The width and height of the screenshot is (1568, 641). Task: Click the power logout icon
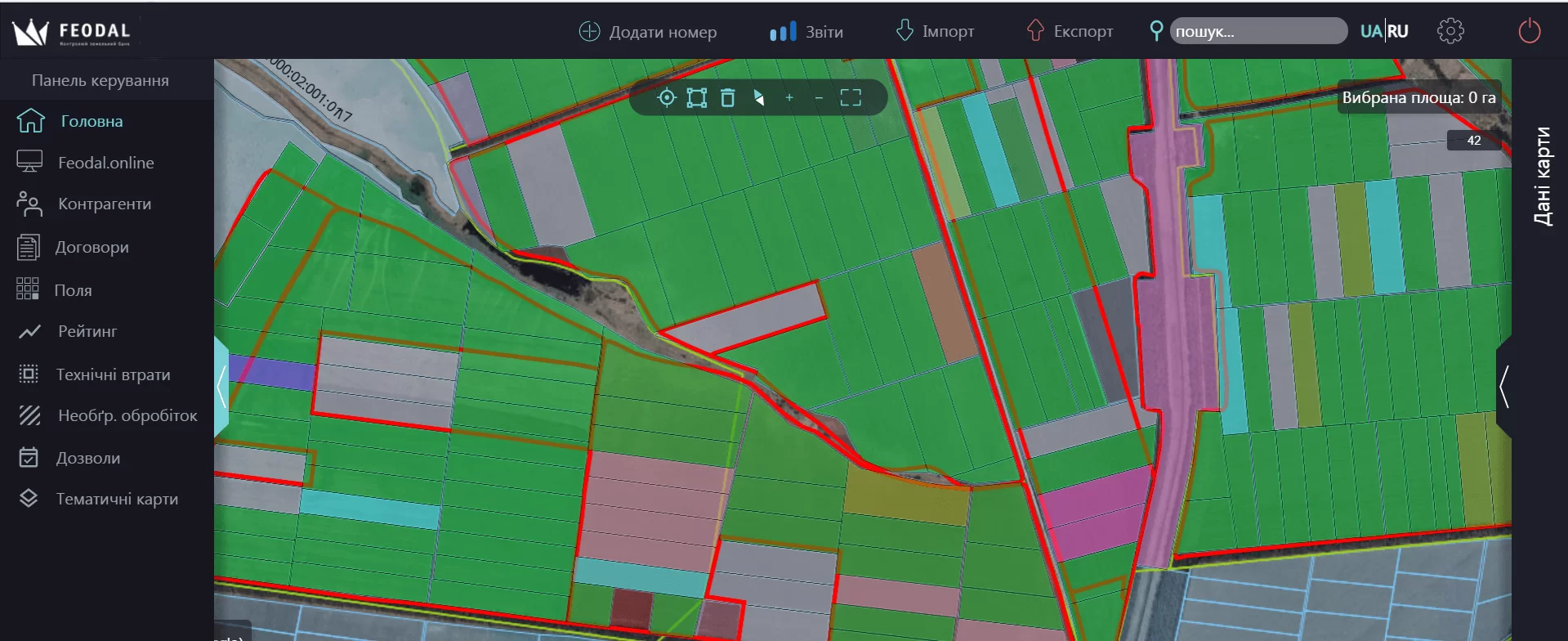point(1529,31)
